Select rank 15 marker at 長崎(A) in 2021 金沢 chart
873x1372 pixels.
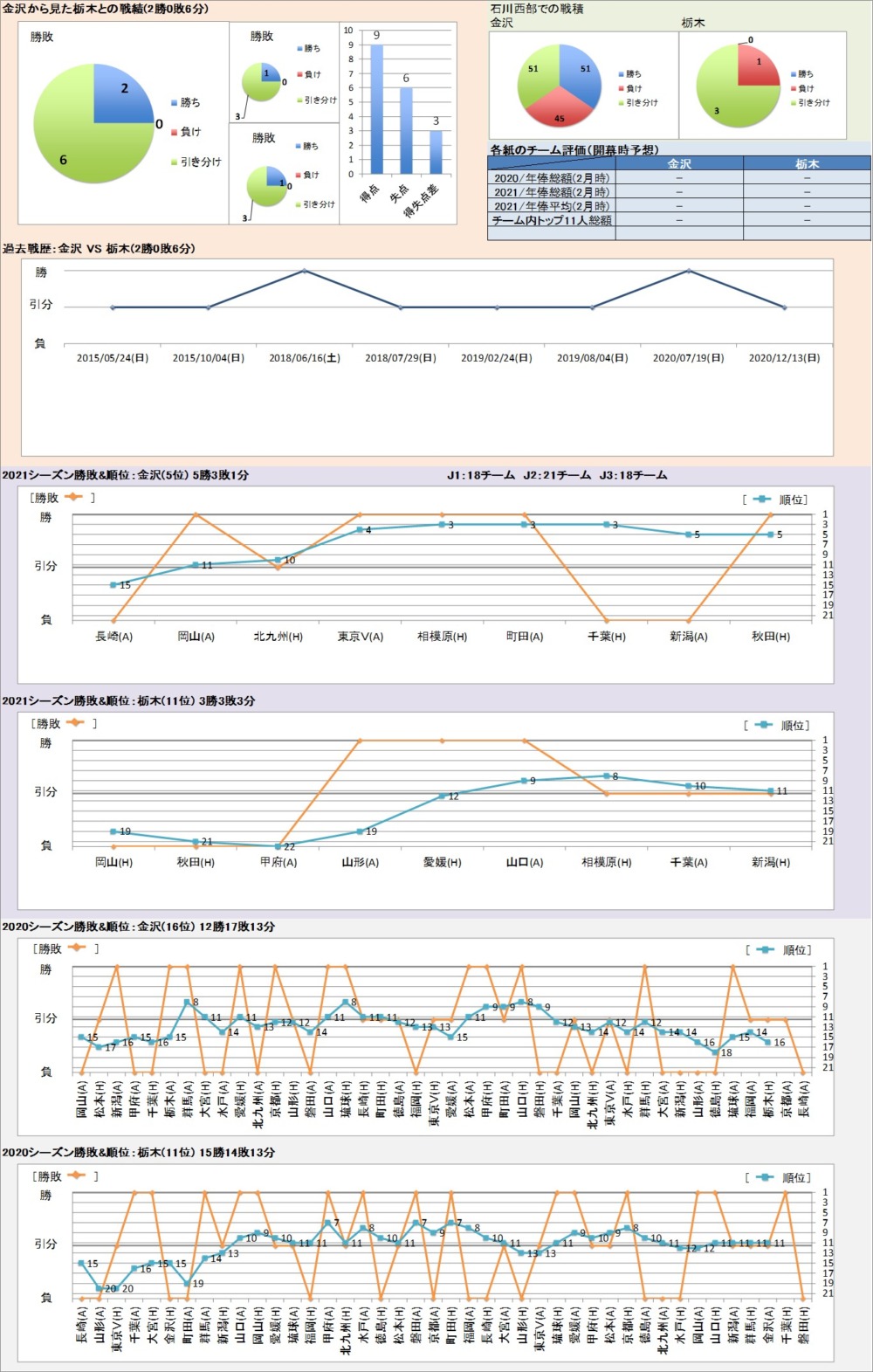(x=113, y=585)
